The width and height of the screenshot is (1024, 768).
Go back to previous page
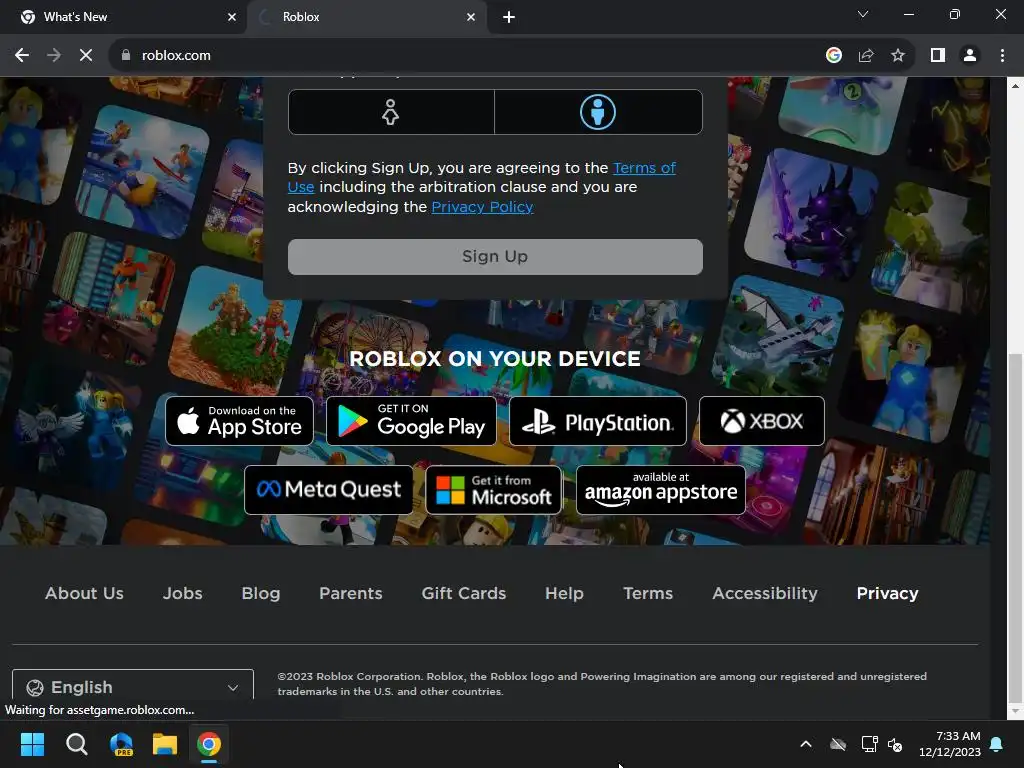22,56
